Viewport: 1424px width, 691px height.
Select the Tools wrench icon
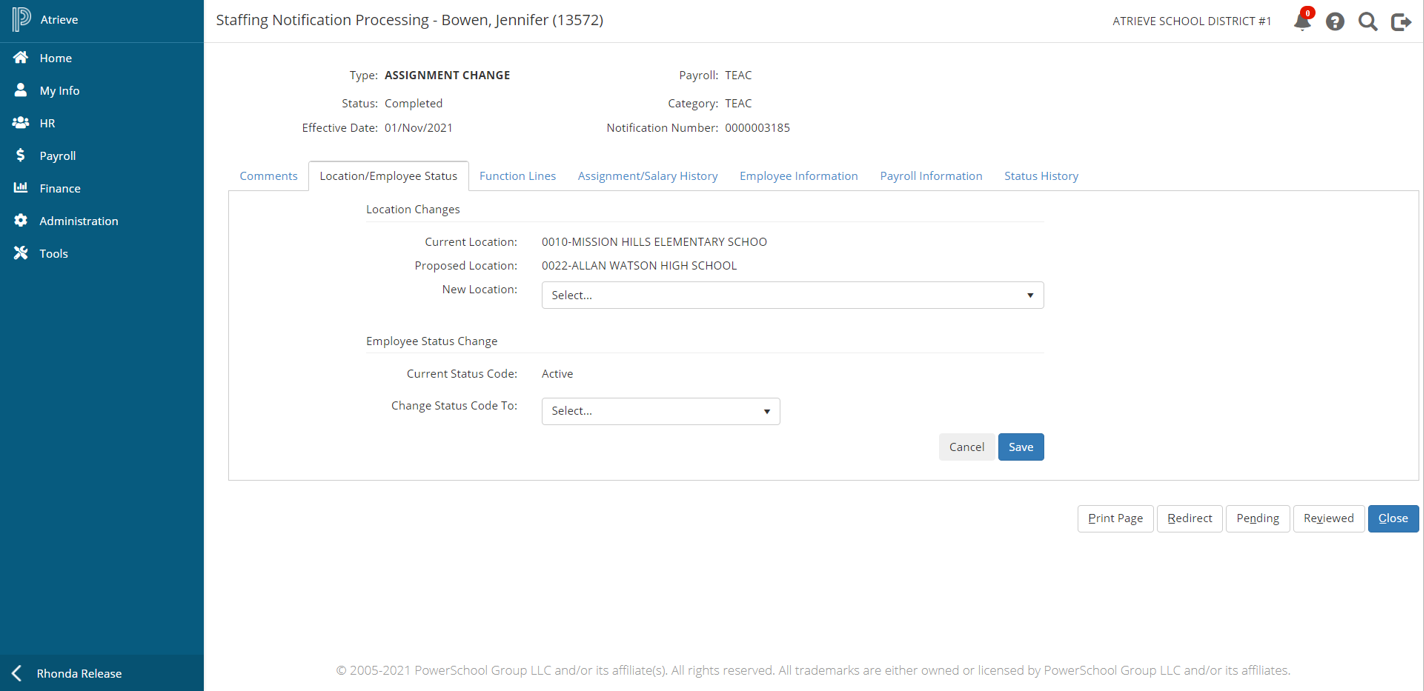pos(20,253)
